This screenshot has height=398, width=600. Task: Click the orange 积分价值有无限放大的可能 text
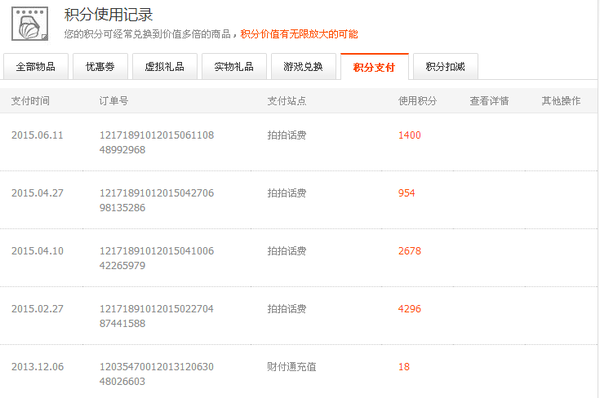299,34
